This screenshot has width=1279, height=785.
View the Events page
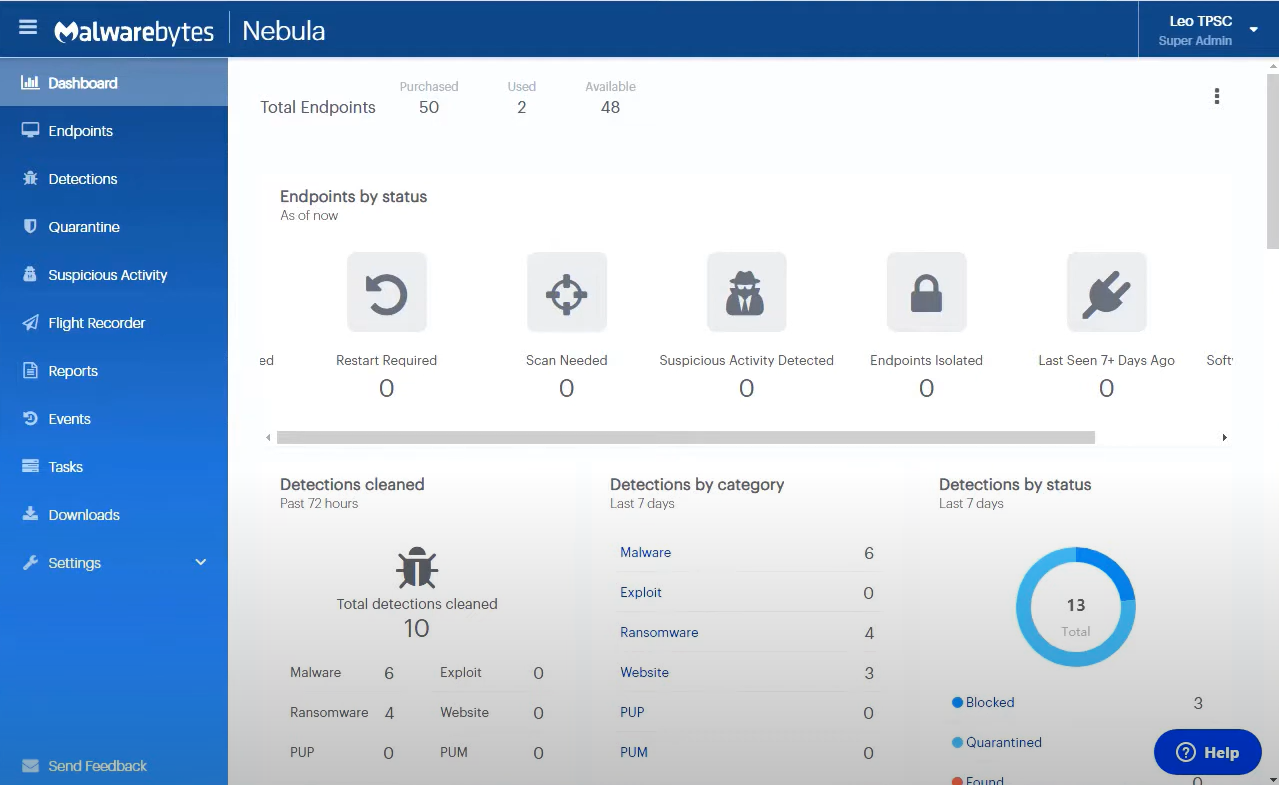point(69,418)
